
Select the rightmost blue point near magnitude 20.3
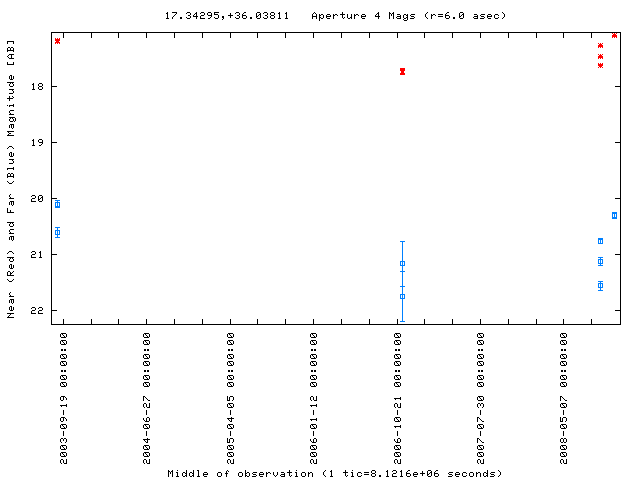point(614,216)
